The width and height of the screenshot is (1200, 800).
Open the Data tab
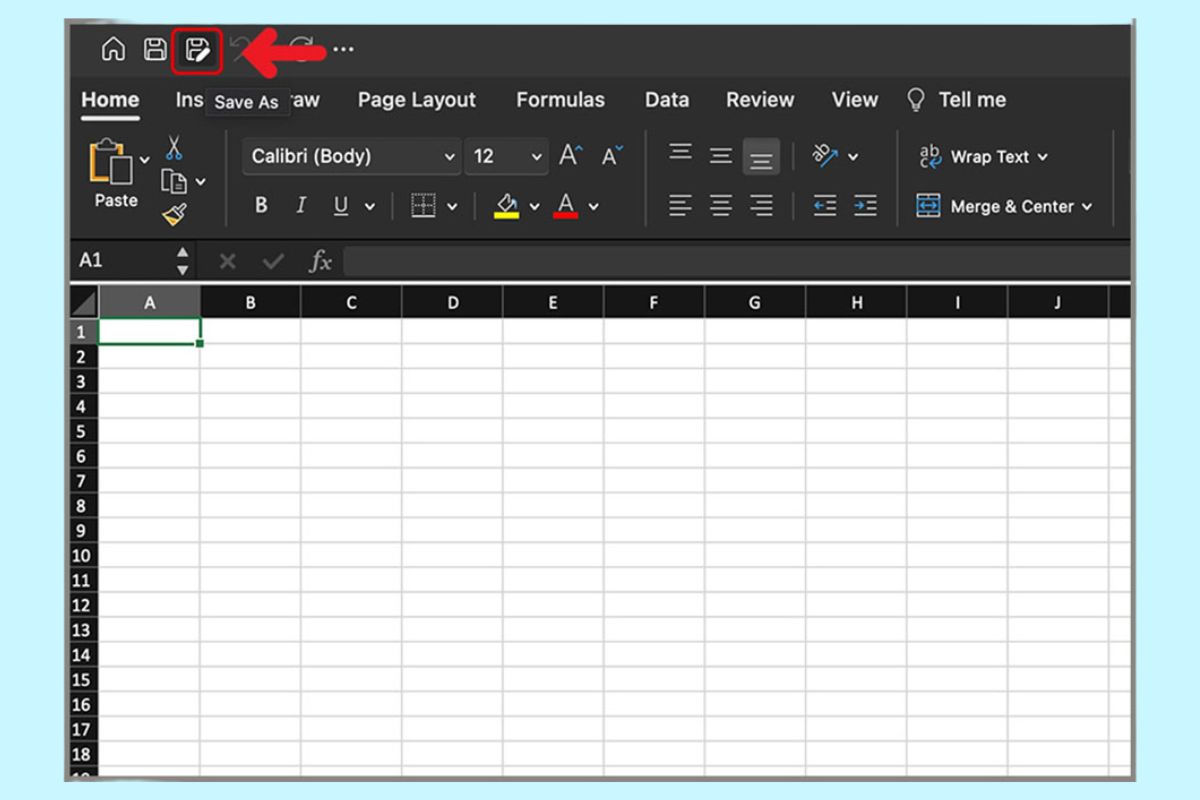pos(667,99)
